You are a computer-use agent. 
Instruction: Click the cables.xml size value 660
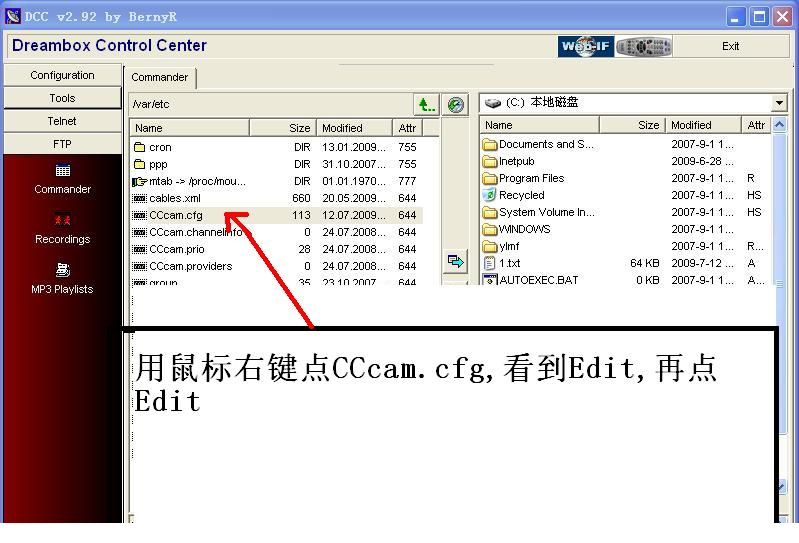301,198
